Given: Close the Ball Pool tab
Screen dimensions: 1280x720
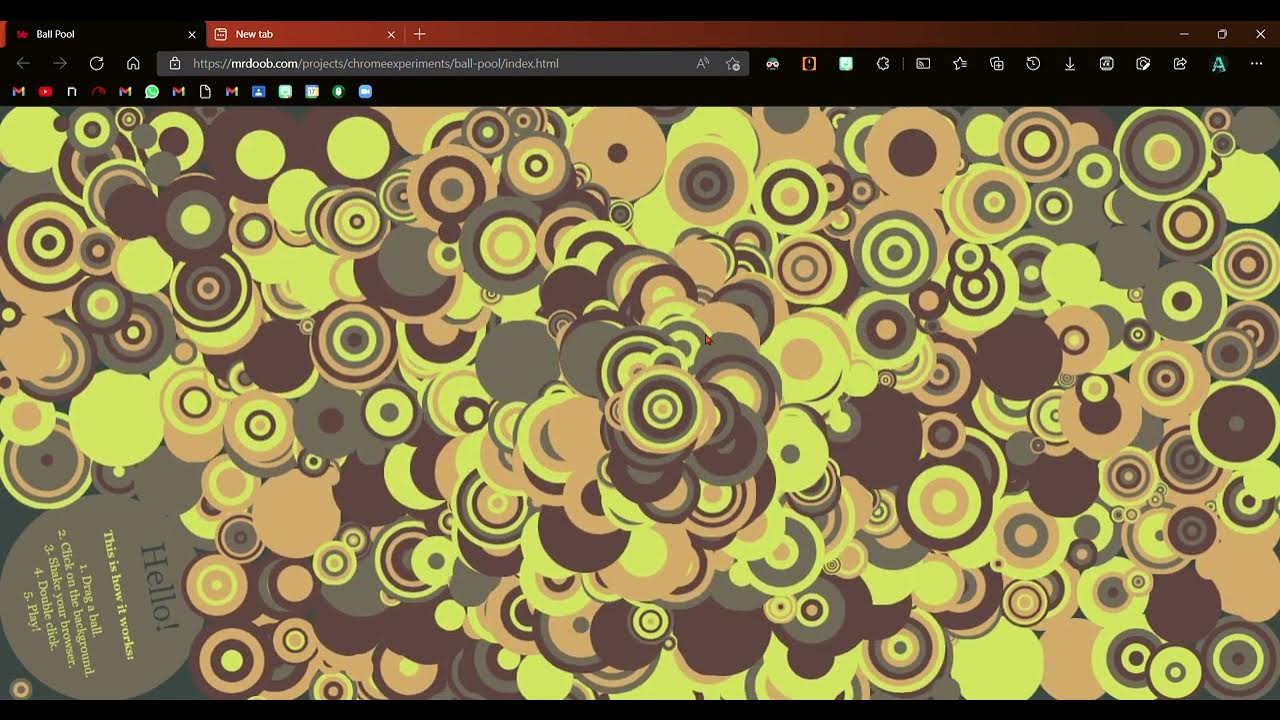Looking at the screenshot, I should click(x=192, y=34).
